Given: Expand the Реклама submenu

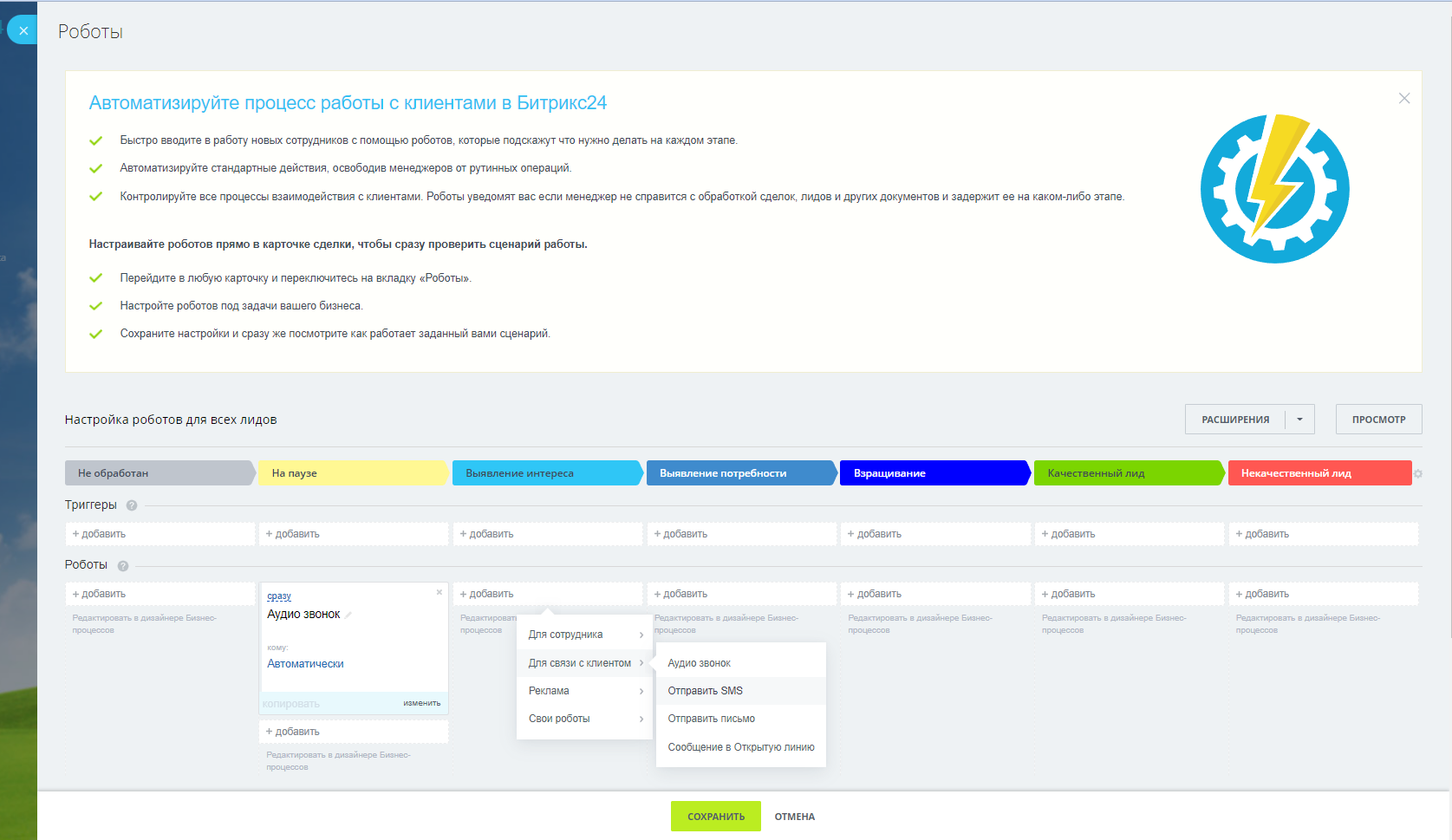Looking at the screenshot, I should click(x=584, y=691).
